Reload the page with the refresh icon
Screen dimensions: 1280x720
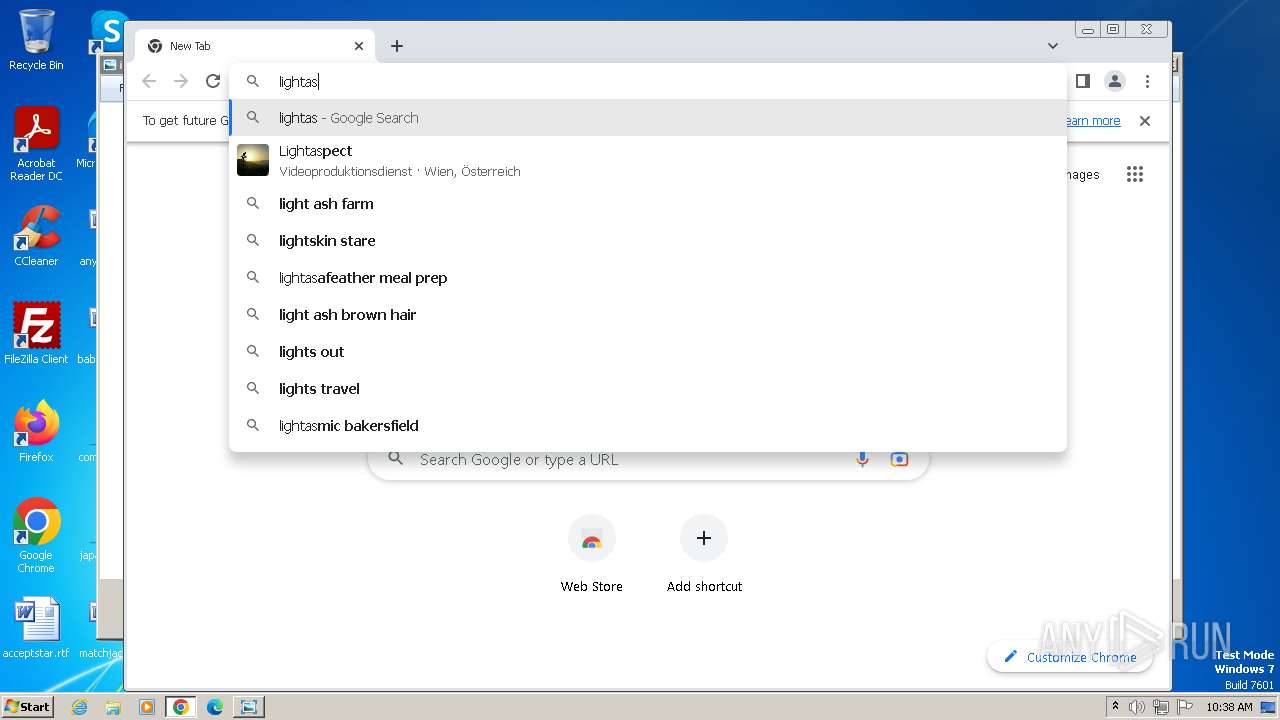213,81
